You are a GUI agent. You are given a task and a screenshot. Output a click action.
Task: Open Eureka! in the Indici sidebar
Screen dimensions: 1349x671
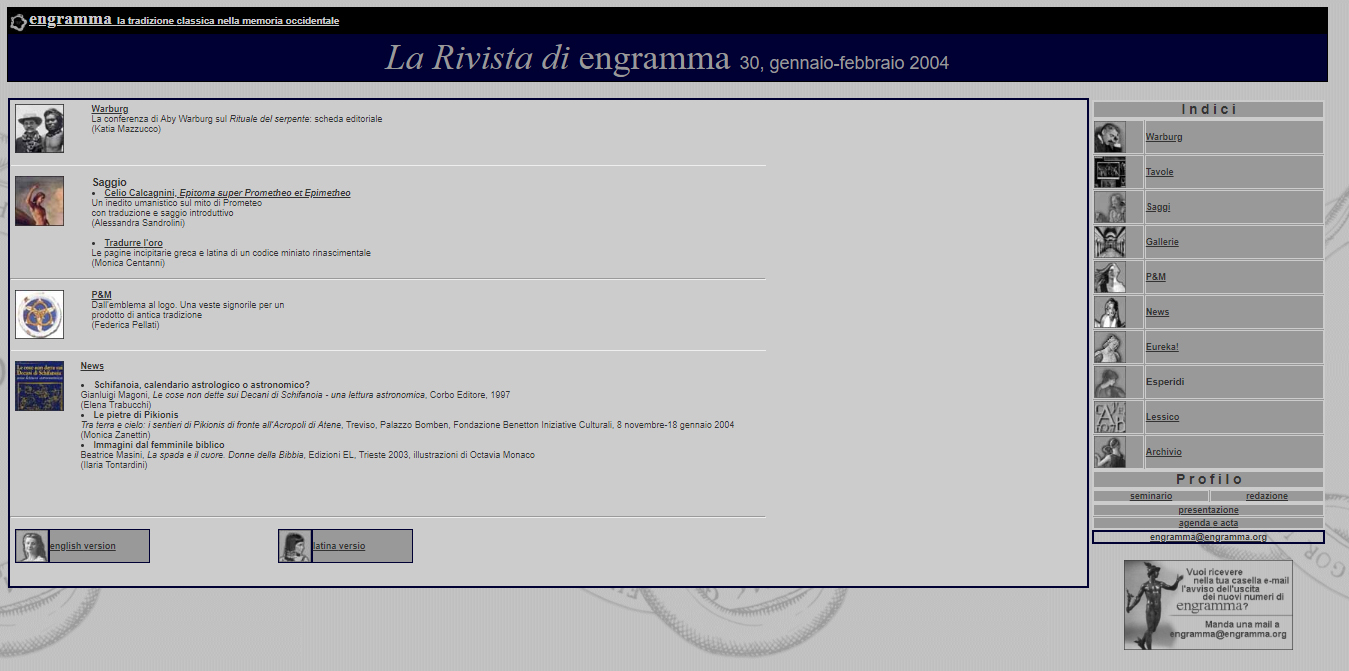coord(1162,347)
